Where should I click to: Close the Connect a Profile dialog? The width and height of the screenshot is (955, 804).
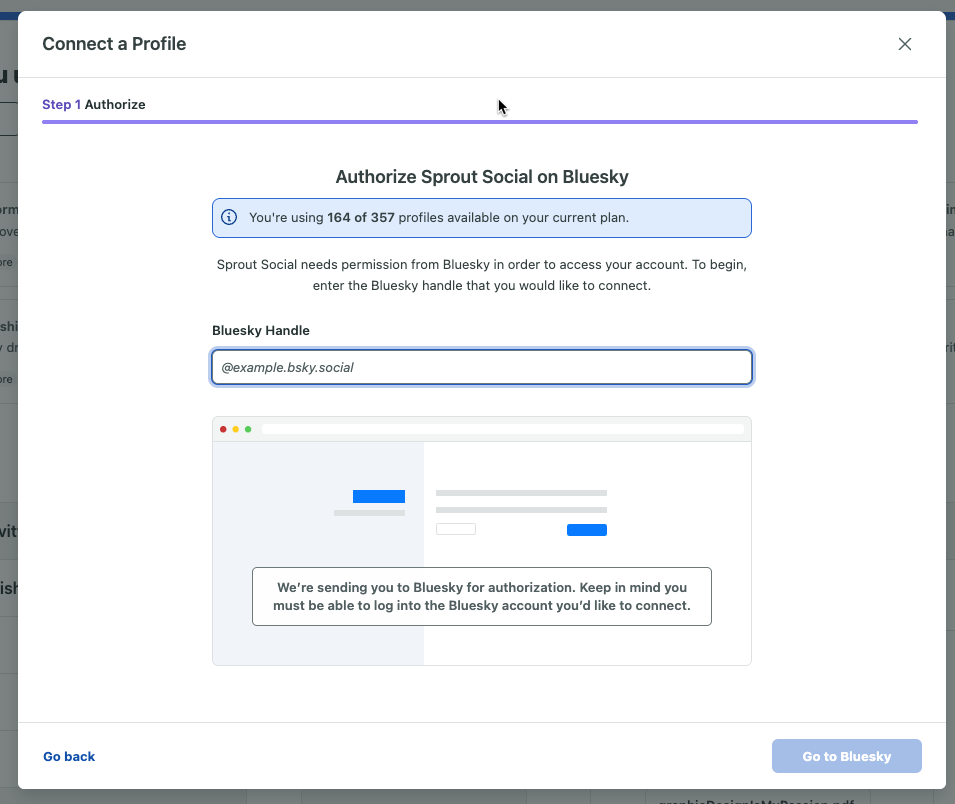[905, 44]
